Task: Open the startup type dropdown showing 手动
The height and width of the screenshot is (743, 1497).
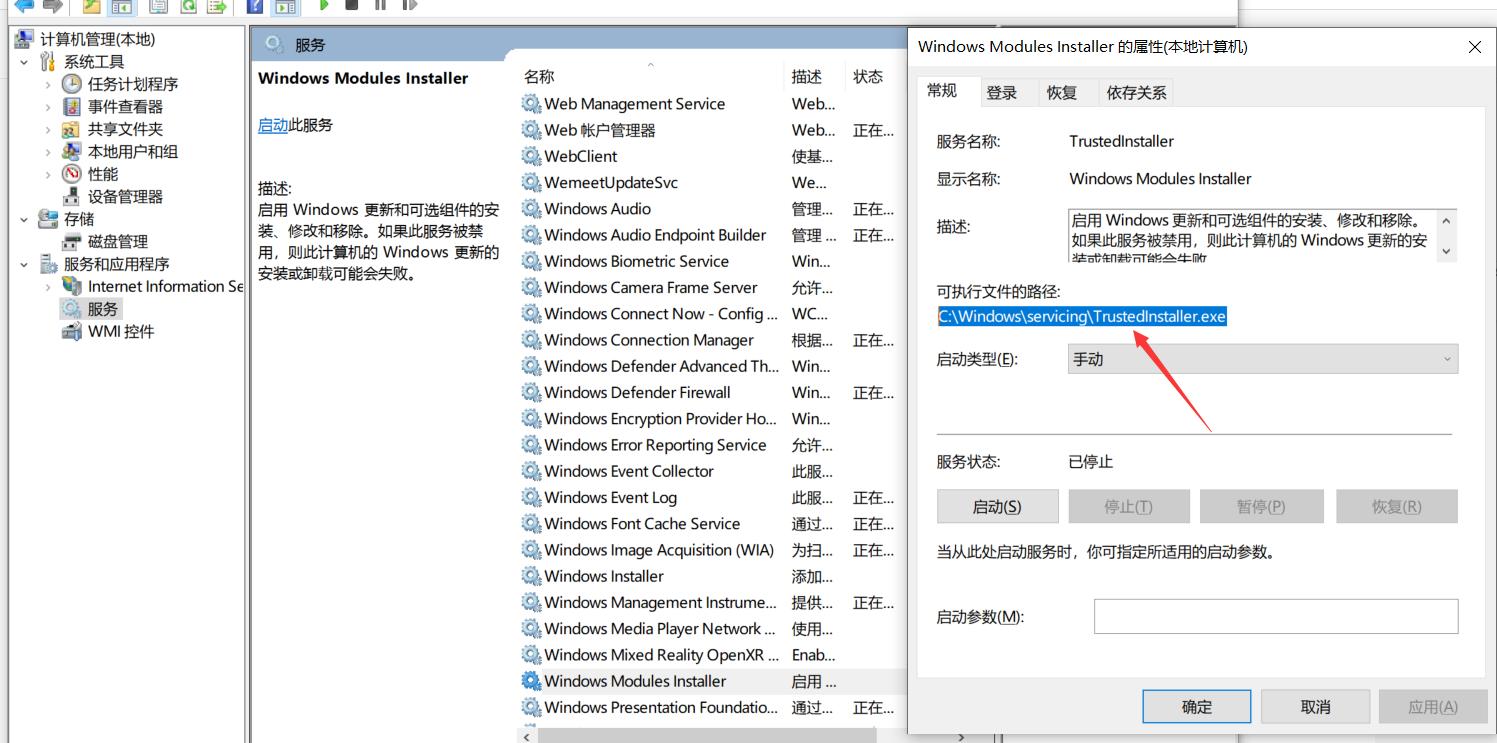Action: (x=1263, y=359)
